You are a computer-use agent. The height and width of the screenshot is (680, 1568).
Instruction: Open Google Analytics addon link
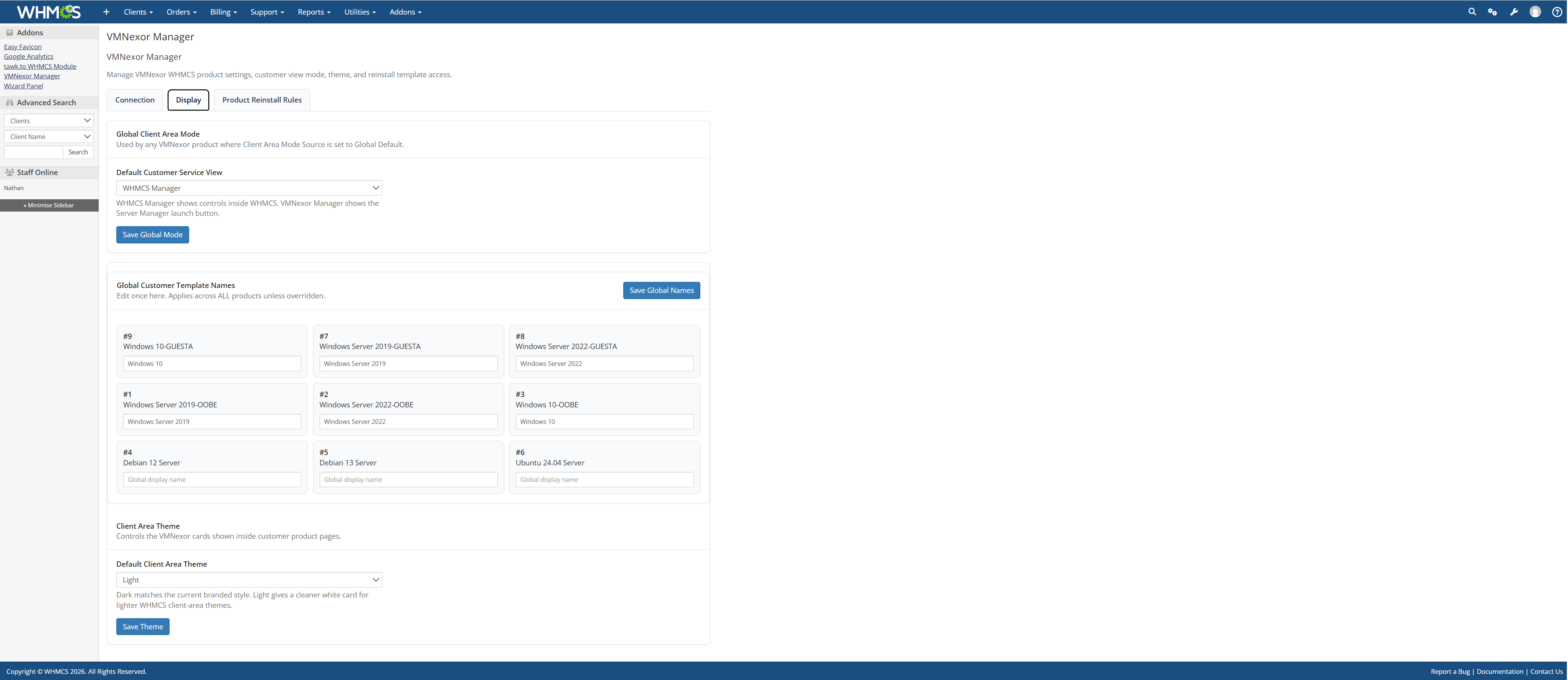29,56
